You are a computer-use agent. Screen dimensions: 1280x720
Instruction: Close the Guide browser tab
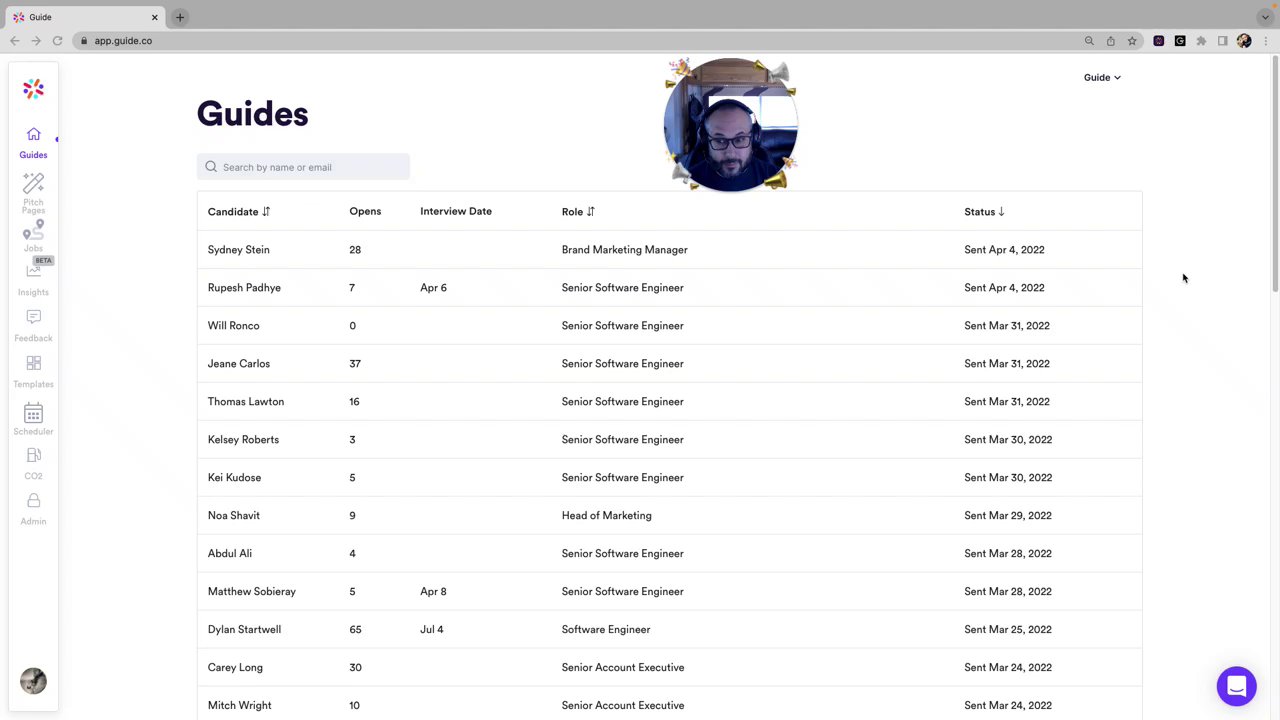click(155, 17)
